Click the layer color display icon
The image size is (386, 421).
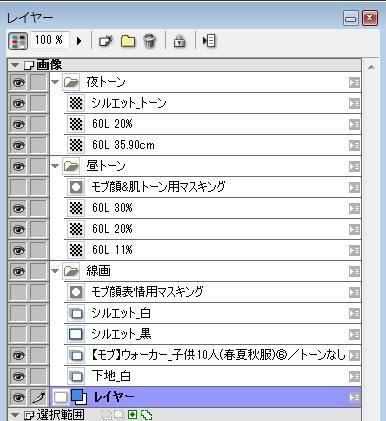(18, 41)
